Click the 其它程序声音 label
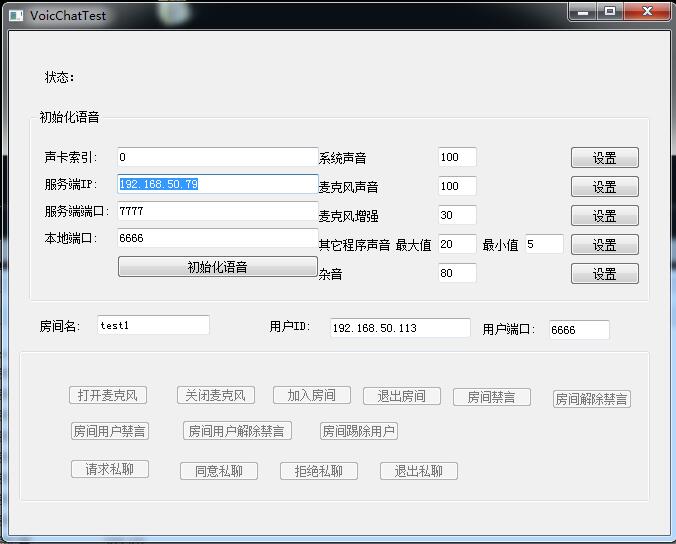Screen dimensions: 676x544 [x=354, y=245]
